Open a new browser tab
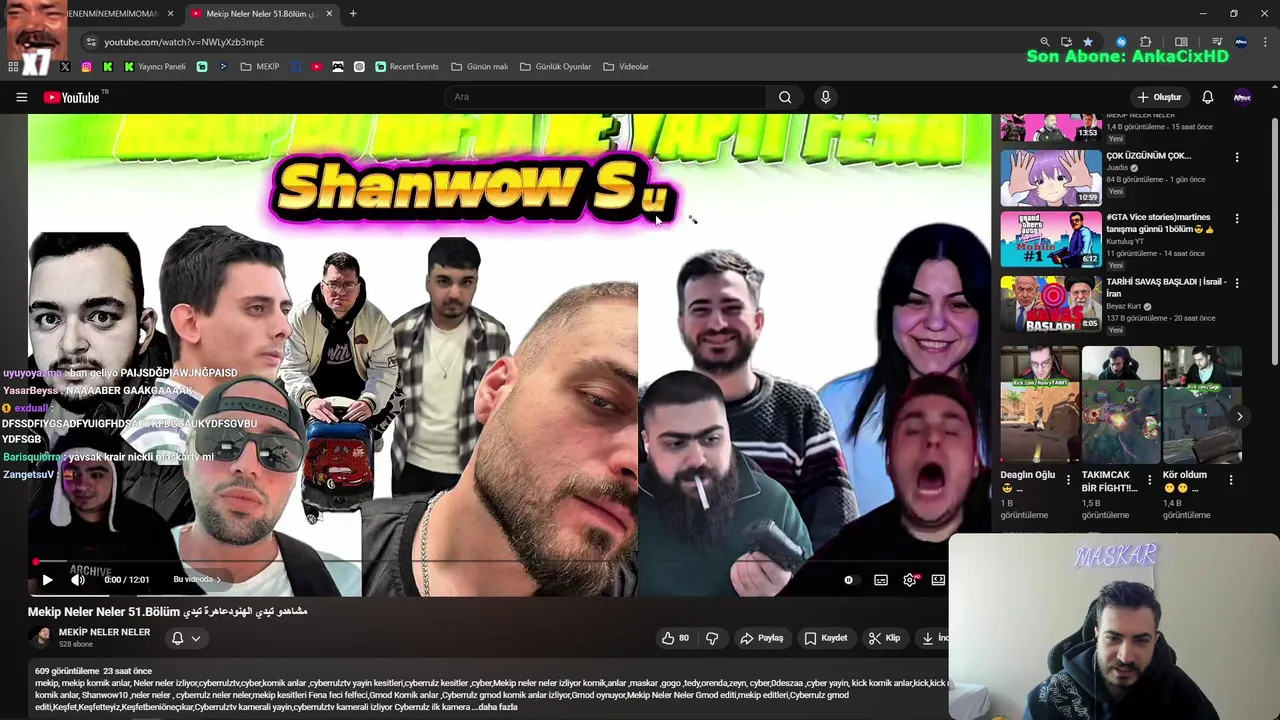This screenshot has height=720, width=1280. 353,14
